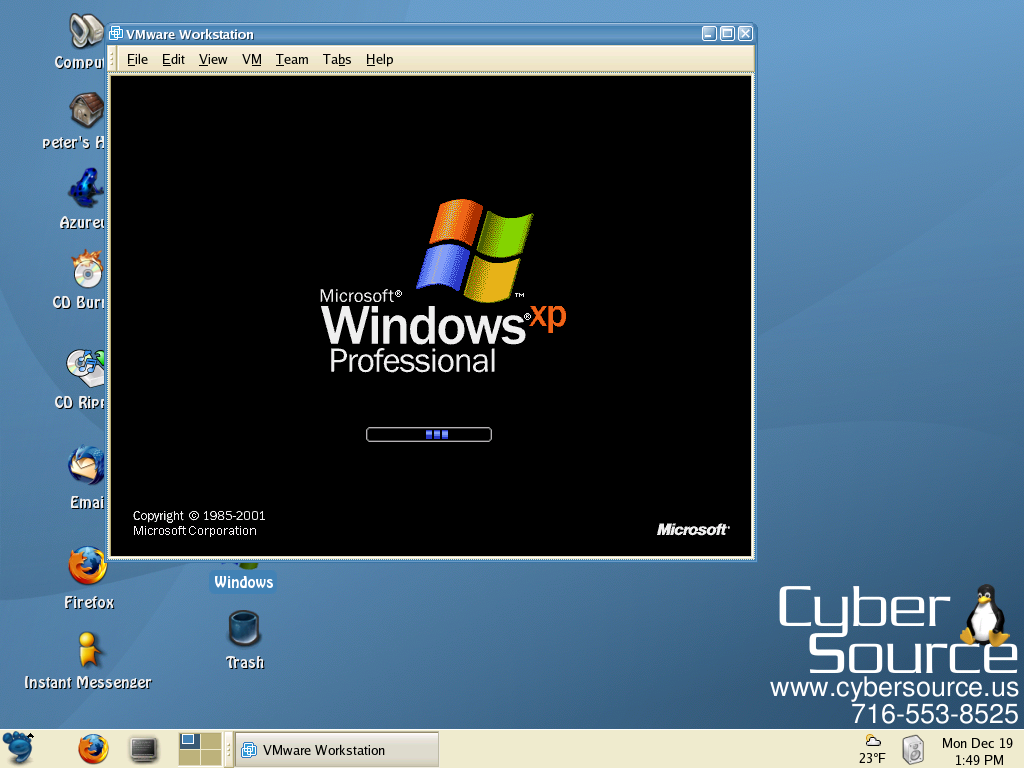This screenshot has height=768, width=1024.
Task: Open peter's Home folder icon
Action: (87, 110)
